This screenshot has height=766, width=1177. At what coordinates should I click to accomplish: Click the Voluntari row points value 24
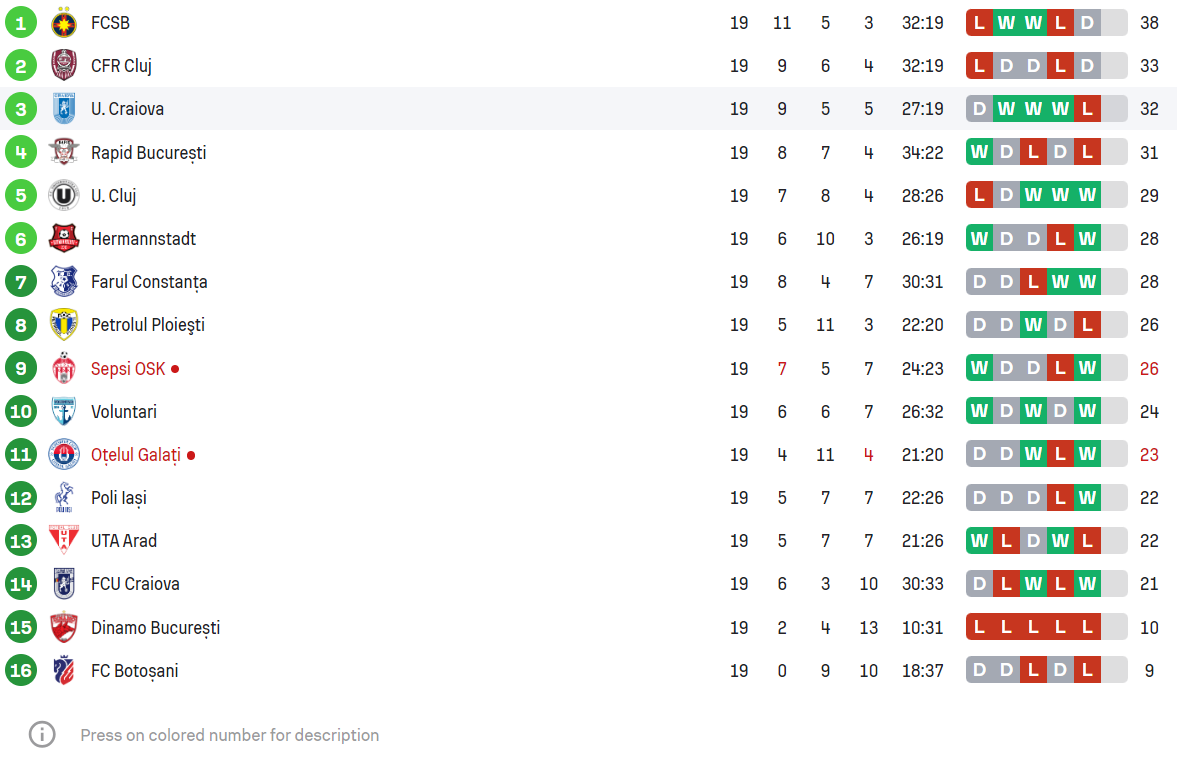[x=1149, y=412]
